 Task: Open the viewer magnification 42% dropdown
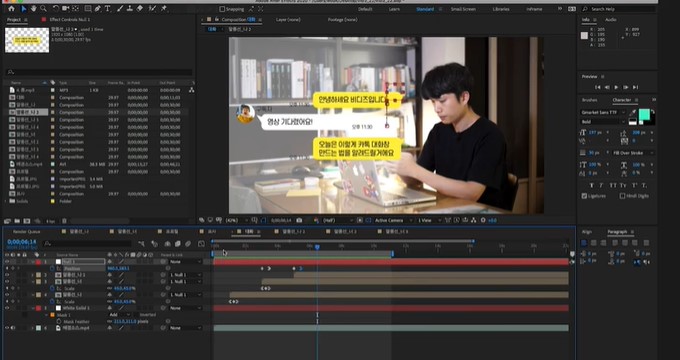click(x=237, y=220)
